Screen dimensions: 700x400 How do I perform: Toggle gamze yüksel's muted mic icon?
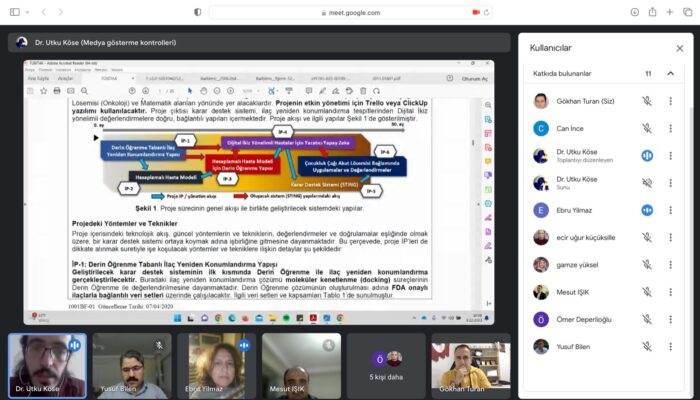pyautogui.click(x=647, y=265)
